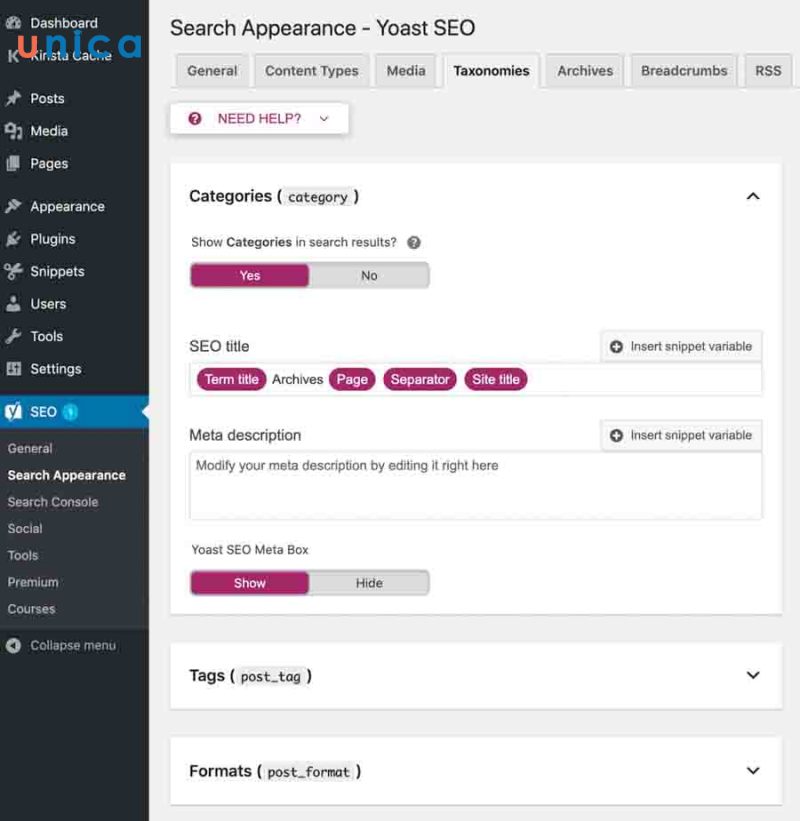This screenshot has width=800, height=821.
Task: Open the Breadcrumbs tab
Action: (684, 71)
